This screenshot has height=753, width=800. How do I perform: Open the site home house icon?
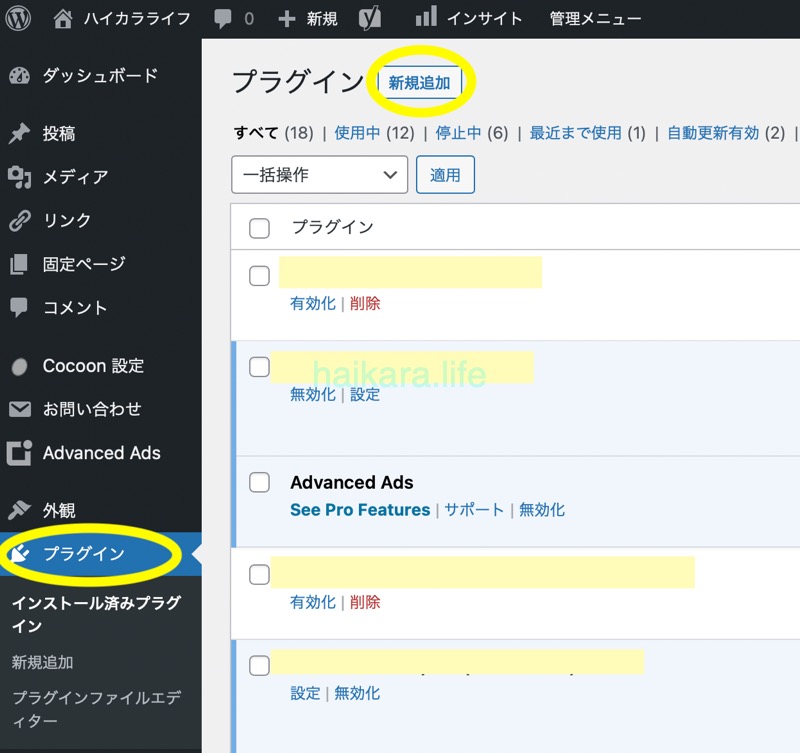point(63,19)
